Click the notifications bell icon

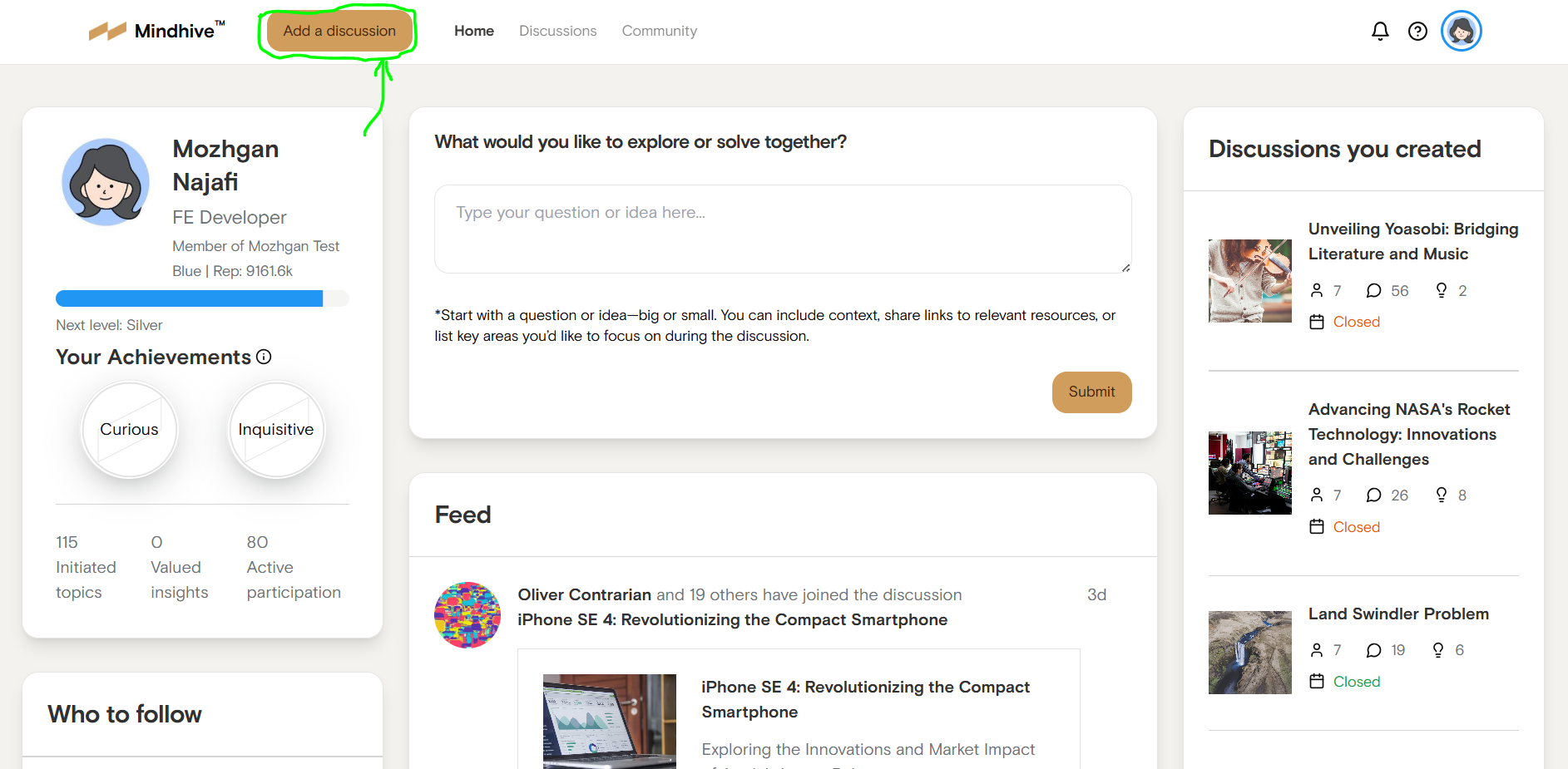[x=1380, y=31]
